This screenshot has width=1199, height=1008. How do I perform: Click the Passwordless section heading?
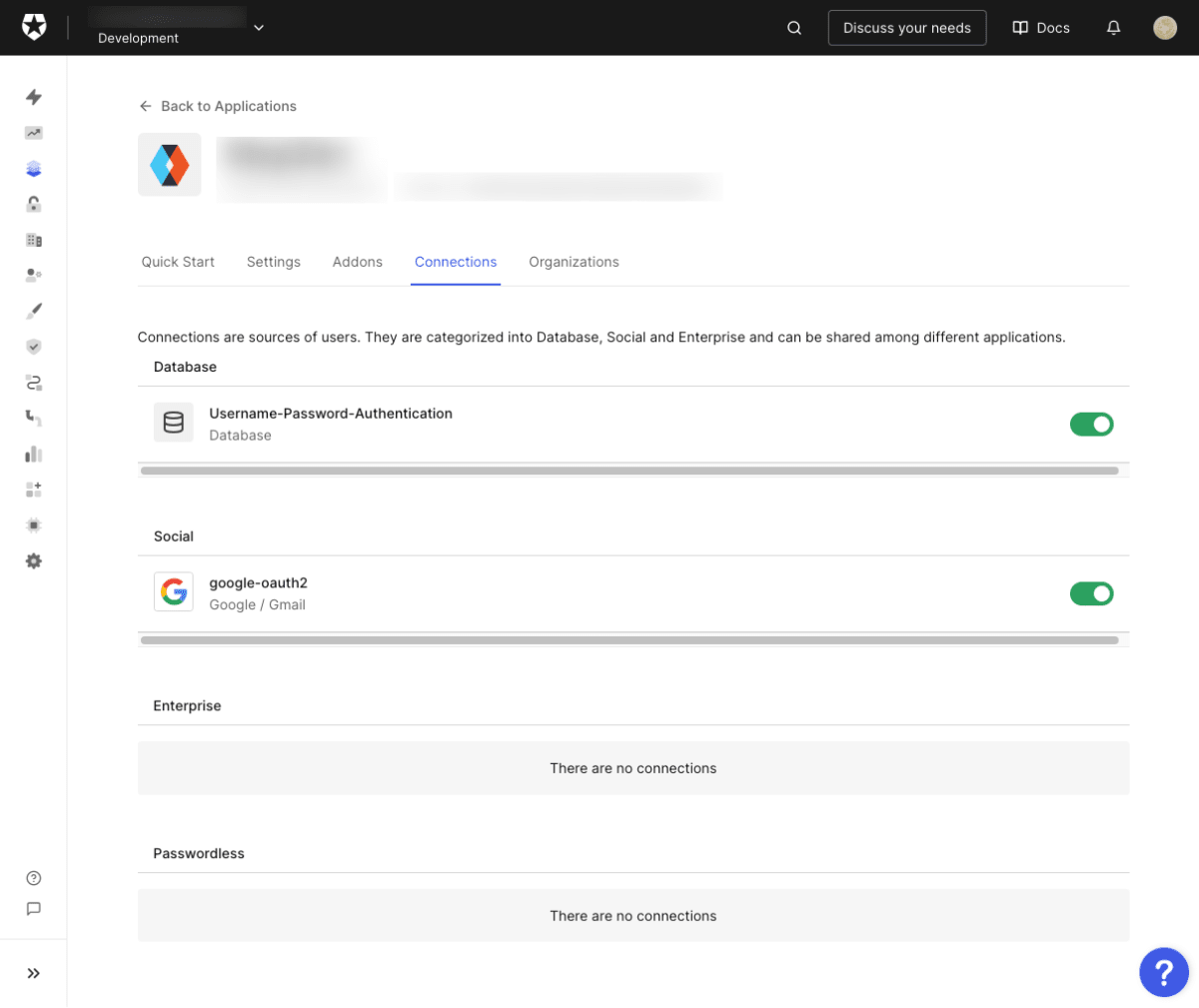point(199,853)
